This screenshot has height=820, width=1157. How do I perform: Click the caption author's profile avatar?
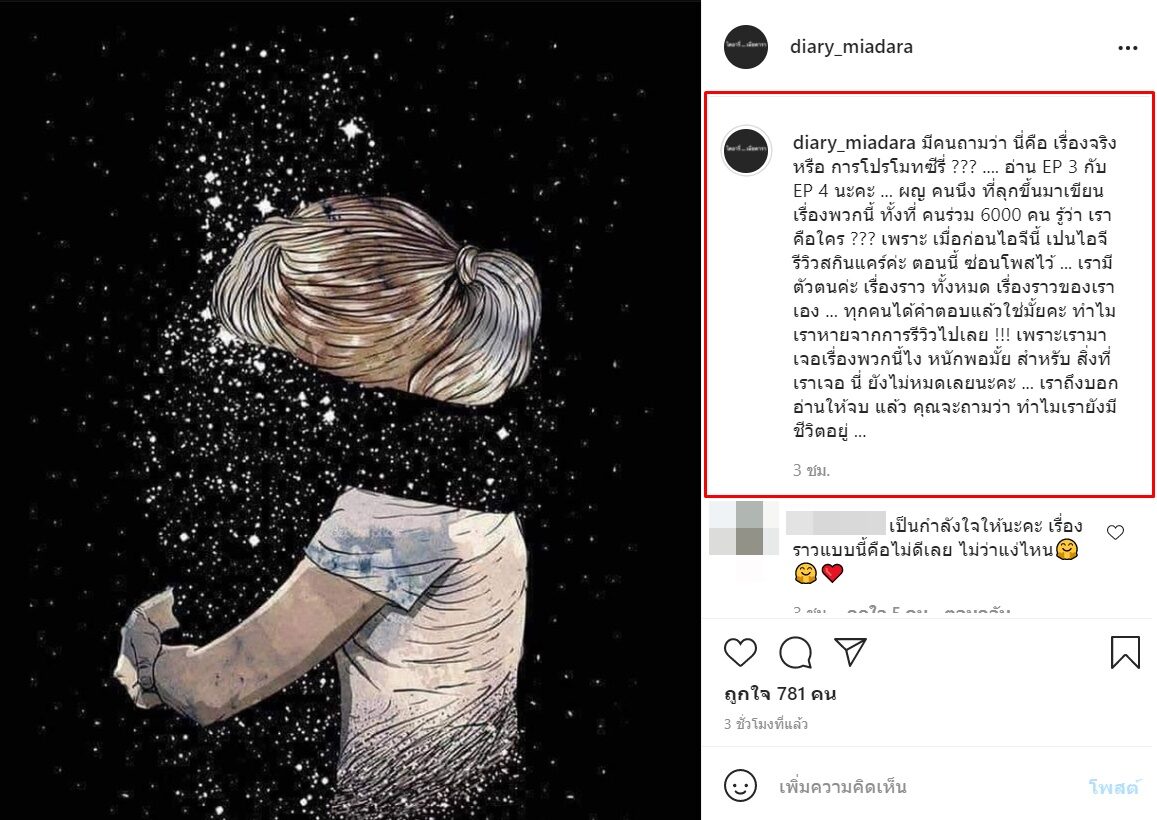pos(746,150)
